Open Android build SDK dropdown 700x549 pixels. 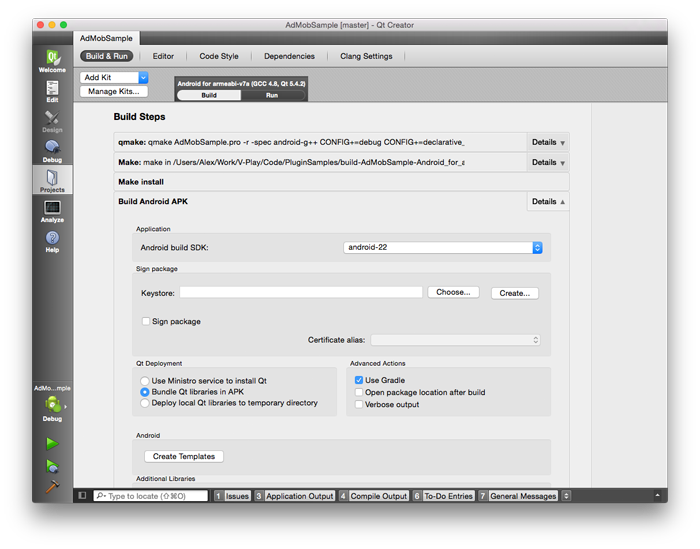[x=443, y=247]
